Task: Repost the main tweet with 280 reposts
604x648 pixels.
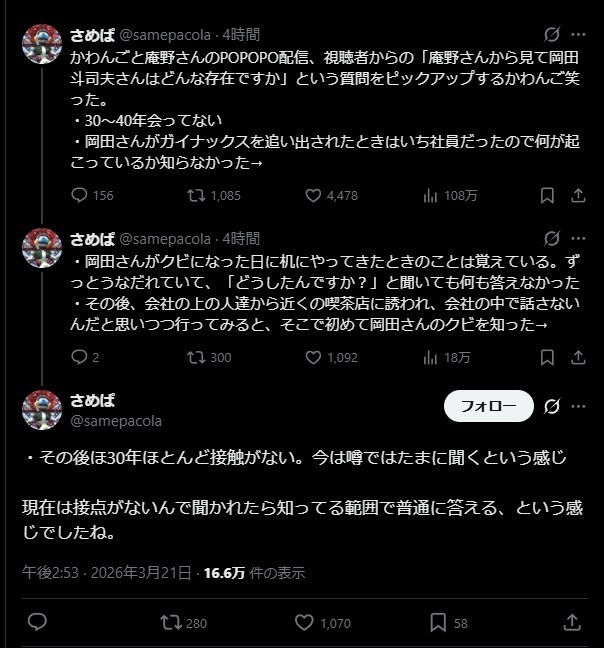Action: (x=171, y=622)
